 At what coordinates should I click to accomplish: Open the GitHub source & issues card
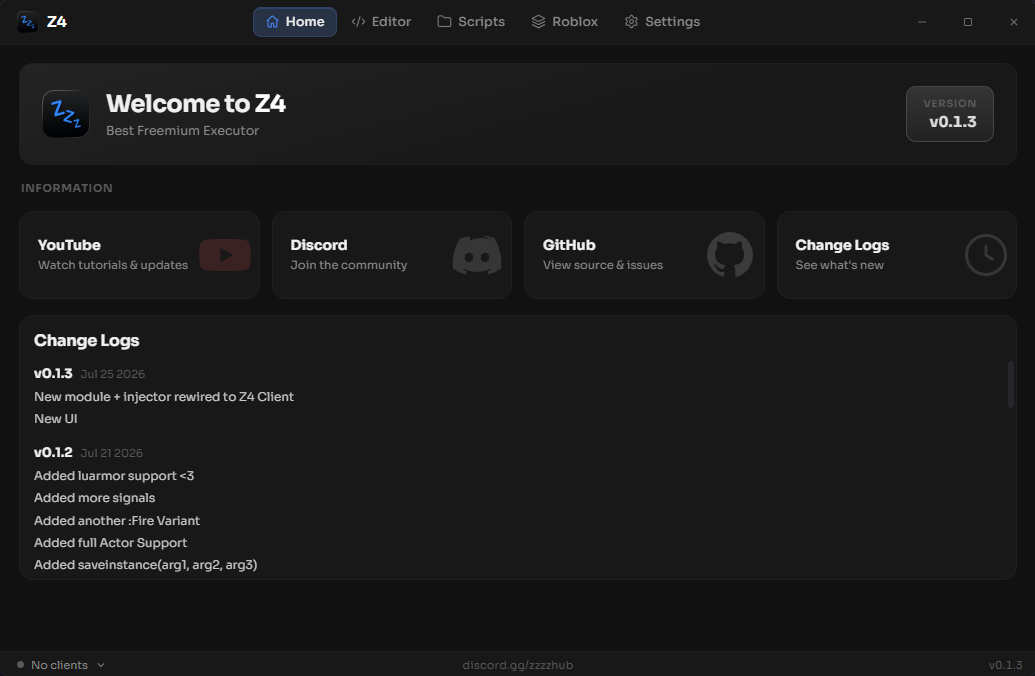[644, 255]
